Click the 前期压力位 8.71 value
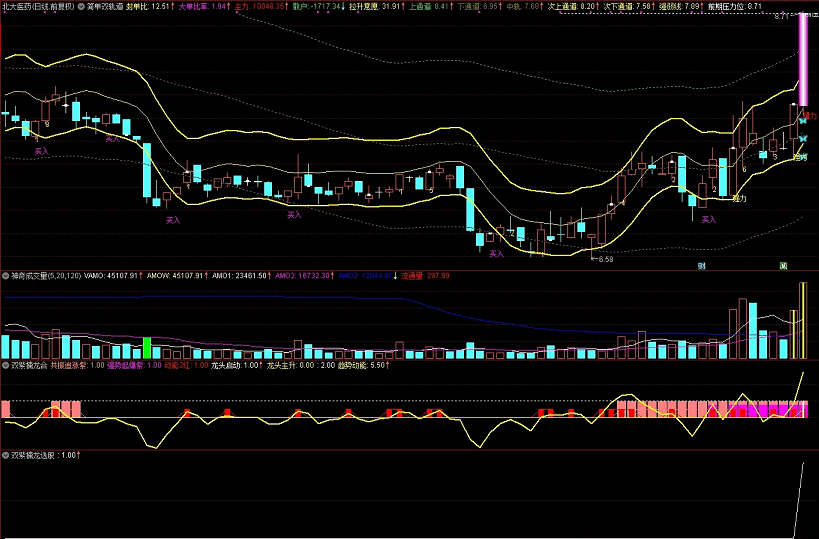 pos(734,7)
